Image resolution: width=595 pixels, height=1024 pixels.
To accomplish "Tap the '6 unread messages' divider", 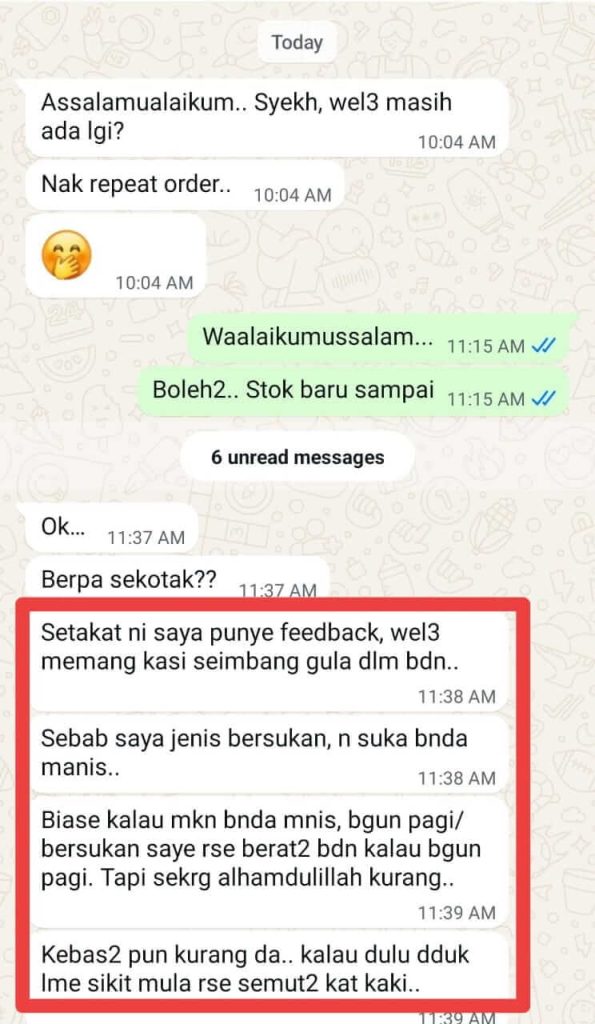I will point(297,457).
